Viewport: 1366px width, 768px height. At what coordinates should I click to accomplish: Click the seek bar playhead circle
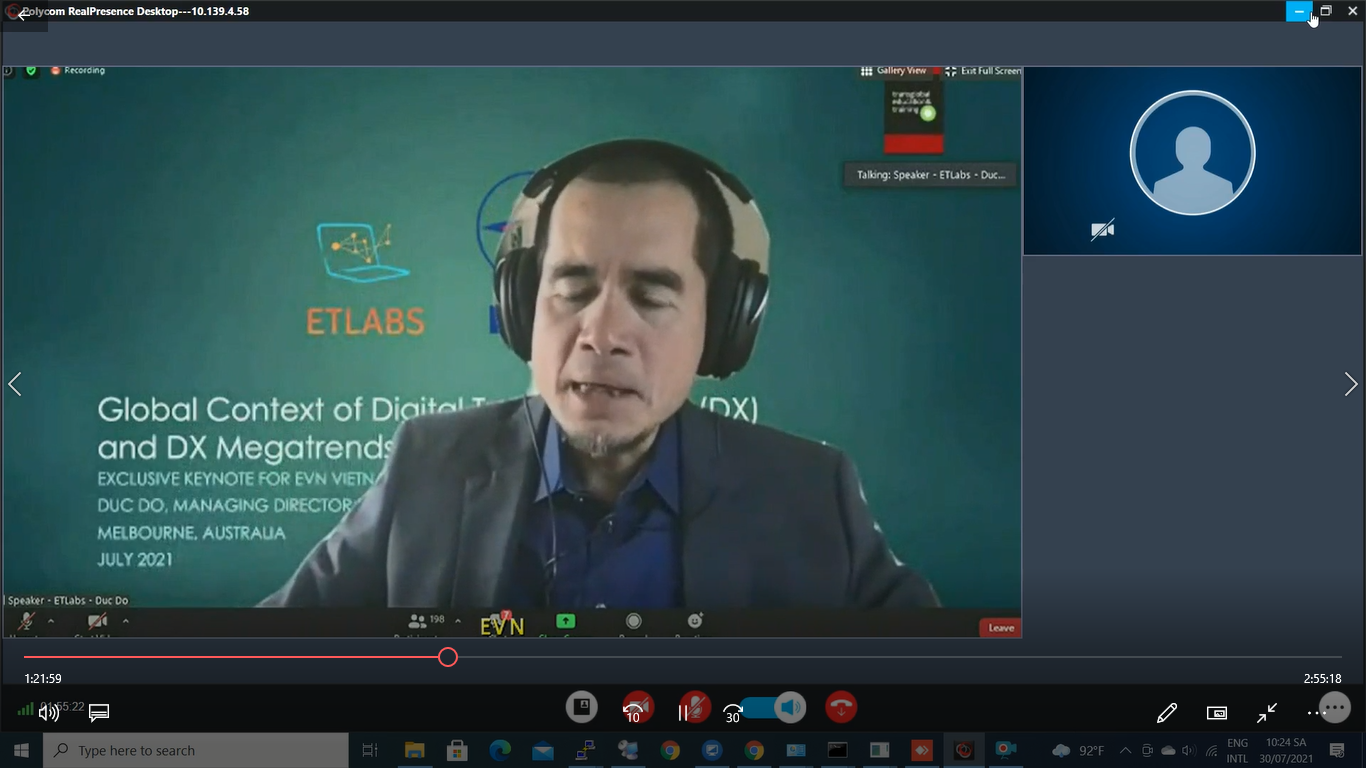448,657
